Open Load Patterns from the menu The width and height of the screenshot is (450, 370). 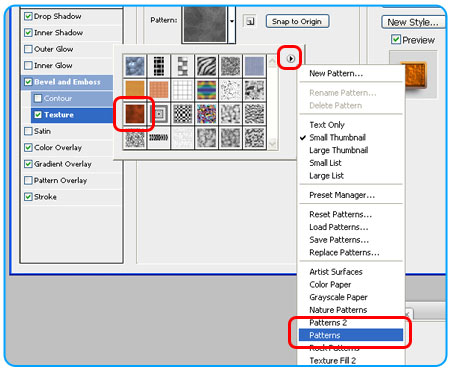tap(339, 227)
